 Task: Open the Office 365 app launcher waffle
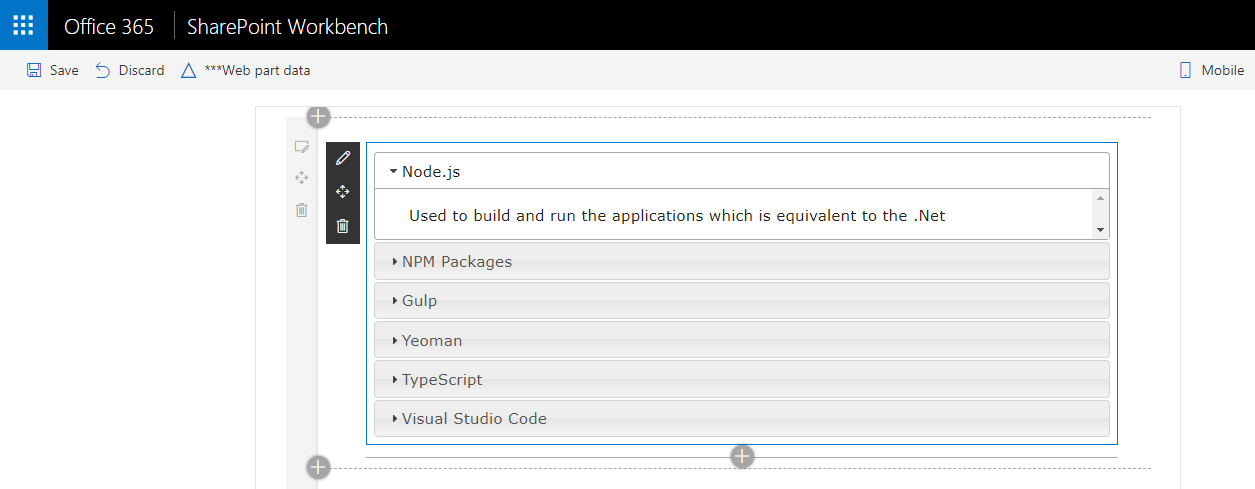tap(23, 25)
